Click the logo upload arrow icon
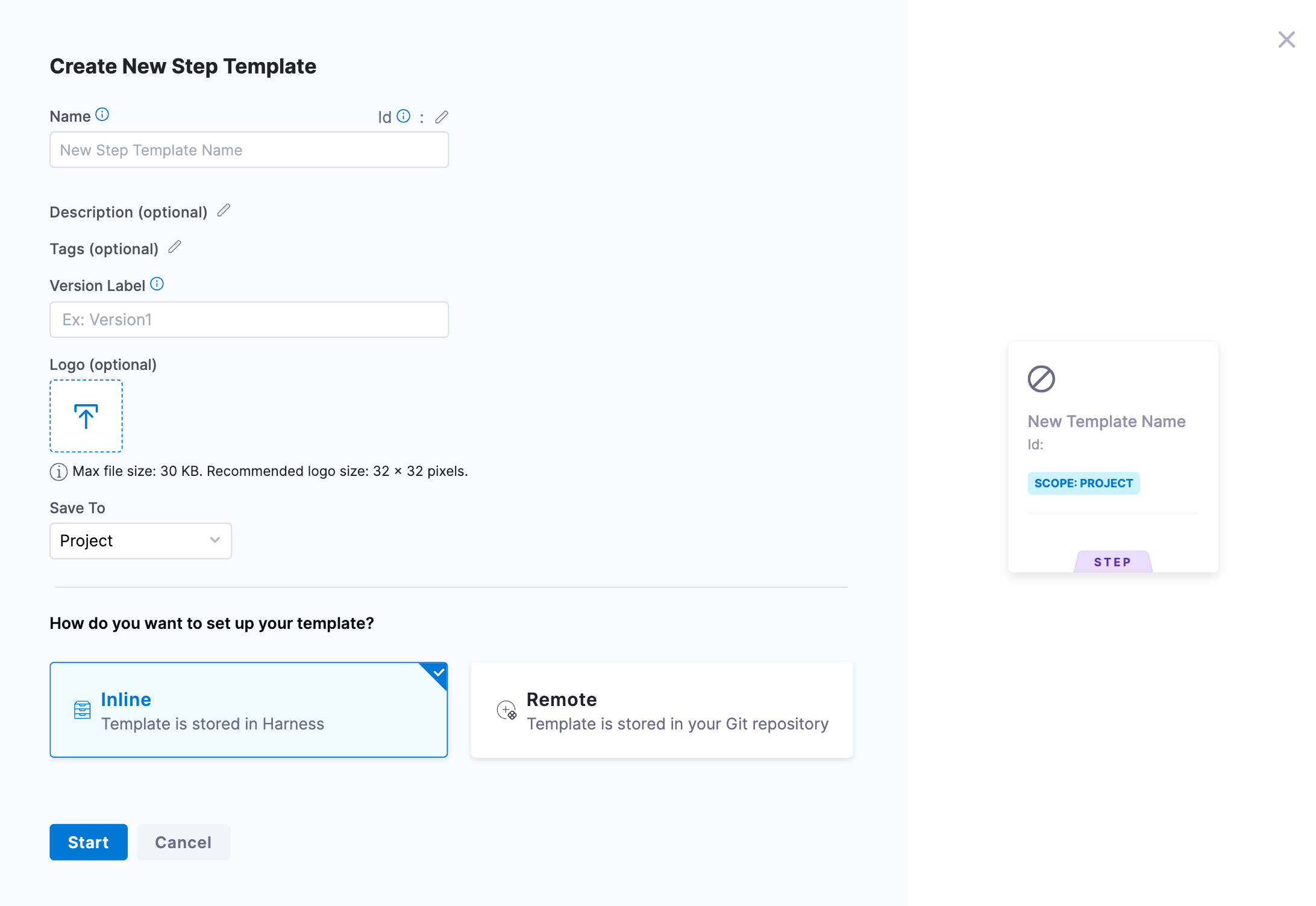The width and height of the screenshot is (1316, 906). (x=86, y=416)
